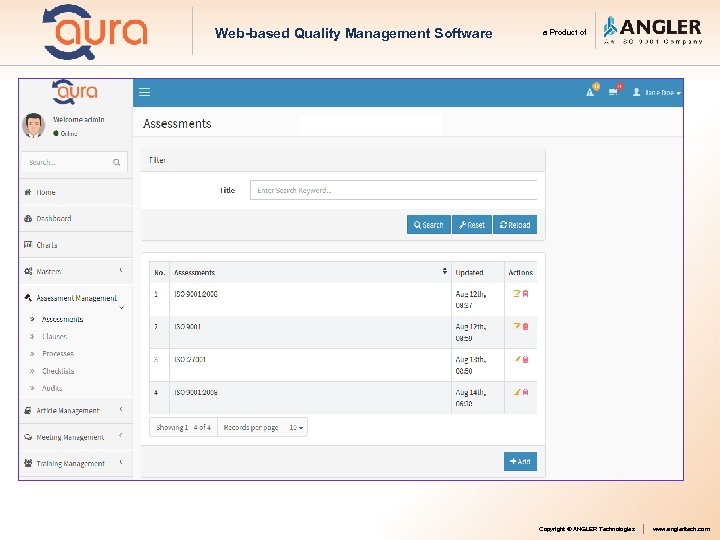Click the Reset button
Viewport: 720px width, 540px height.
pyautogui.click(x=472, y=225)
